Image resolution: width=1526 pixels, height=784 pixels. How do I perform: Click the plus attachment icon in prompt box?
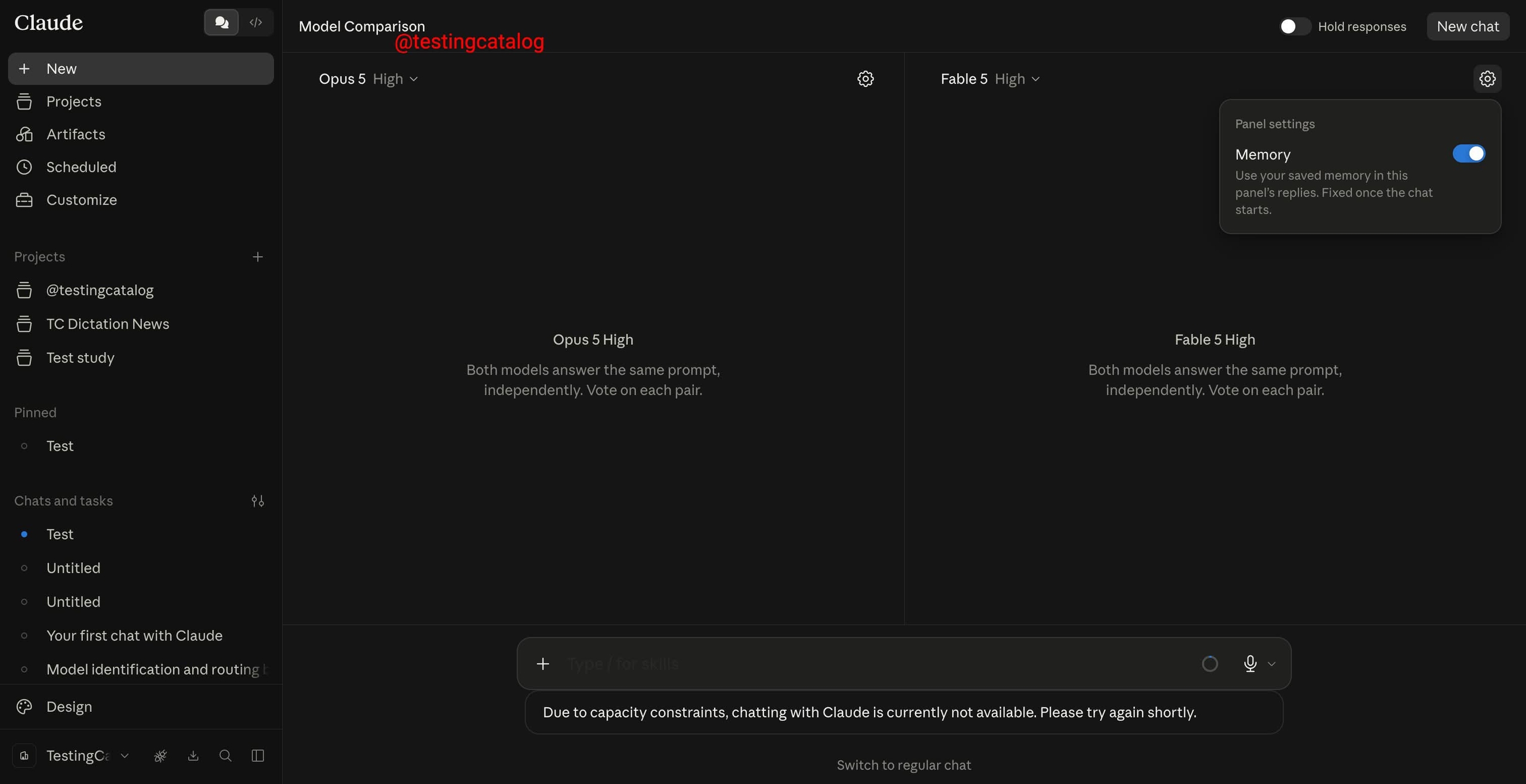542,664
